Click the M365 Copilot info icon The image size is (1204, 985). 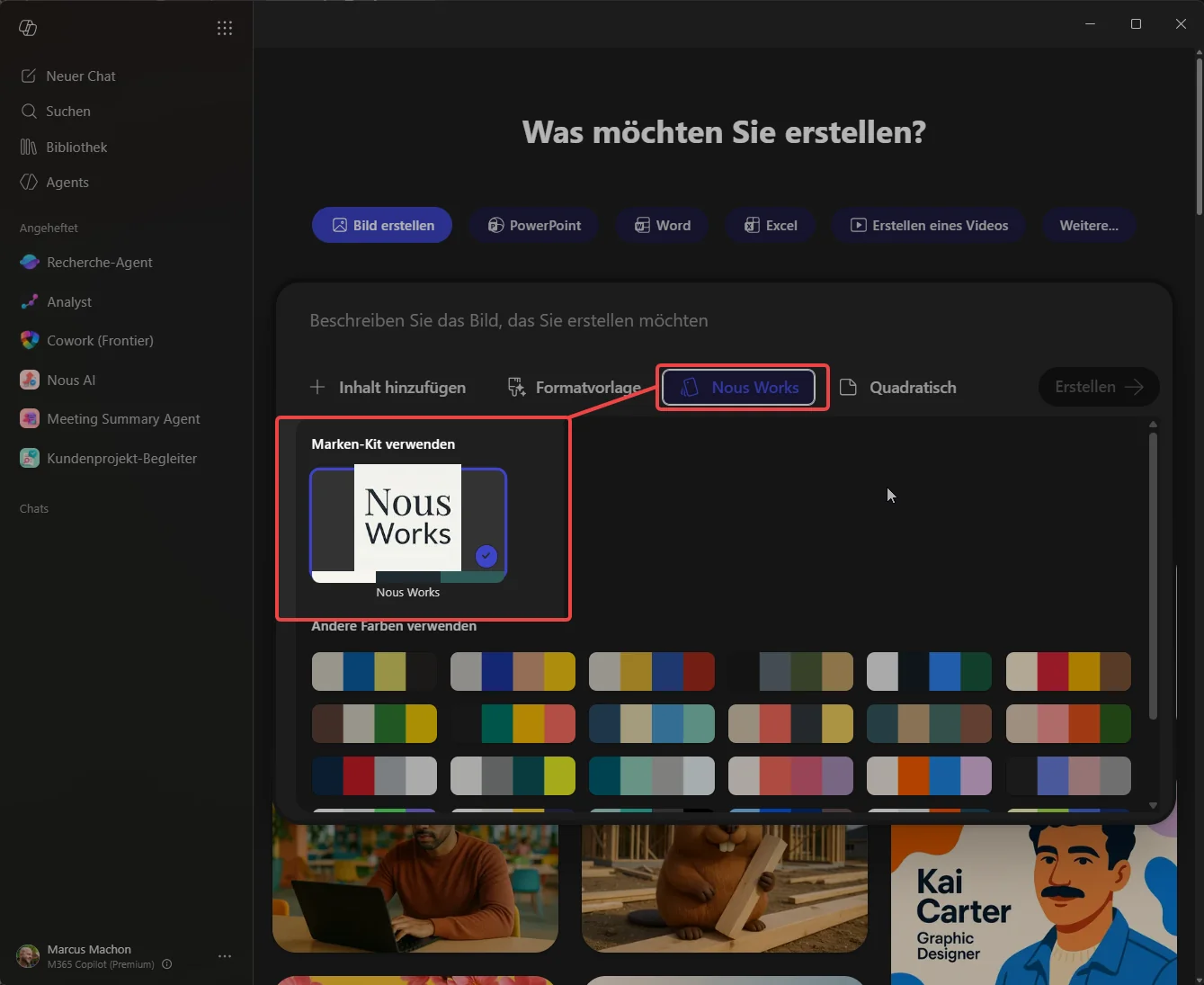(x=167, y=964)
